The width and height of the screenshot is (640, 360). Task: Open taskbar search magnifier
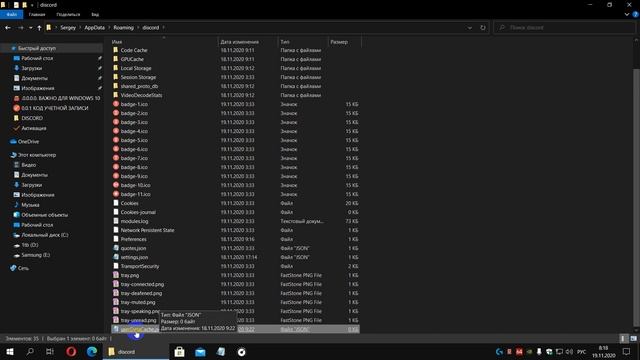30,351
